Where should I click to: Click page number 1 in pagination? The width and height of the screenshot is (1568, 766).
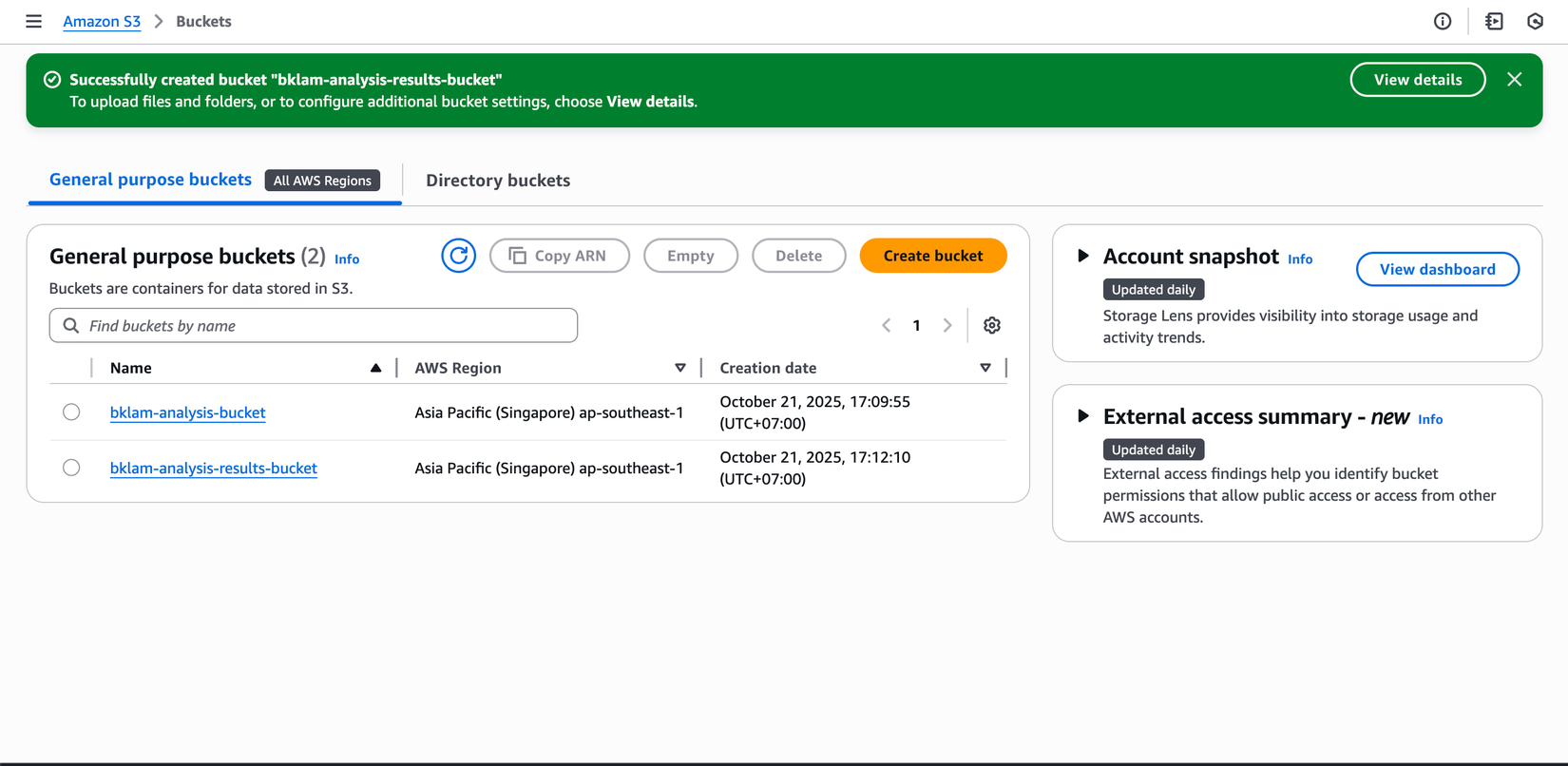pos(916,325)
